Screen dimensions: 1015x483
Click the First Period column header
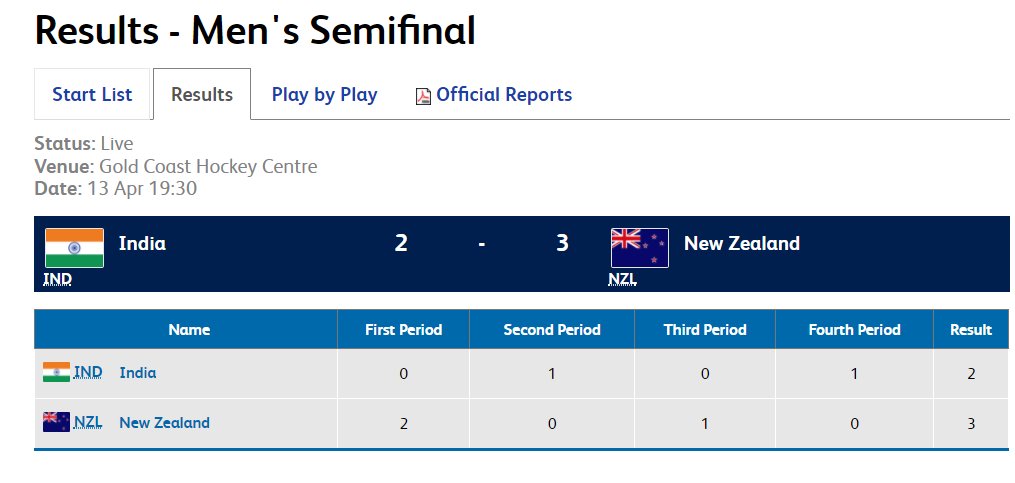point(403,330)
